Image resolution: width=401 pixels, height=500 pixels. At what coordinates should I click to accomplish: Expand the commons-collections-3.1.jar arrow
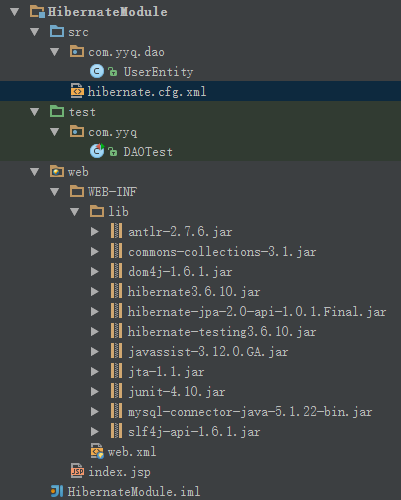click(95, 252)
